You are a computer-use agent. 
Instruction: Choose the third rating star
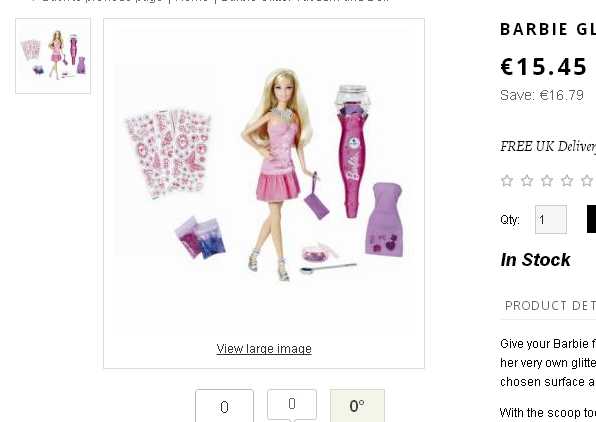pos(547,181)
